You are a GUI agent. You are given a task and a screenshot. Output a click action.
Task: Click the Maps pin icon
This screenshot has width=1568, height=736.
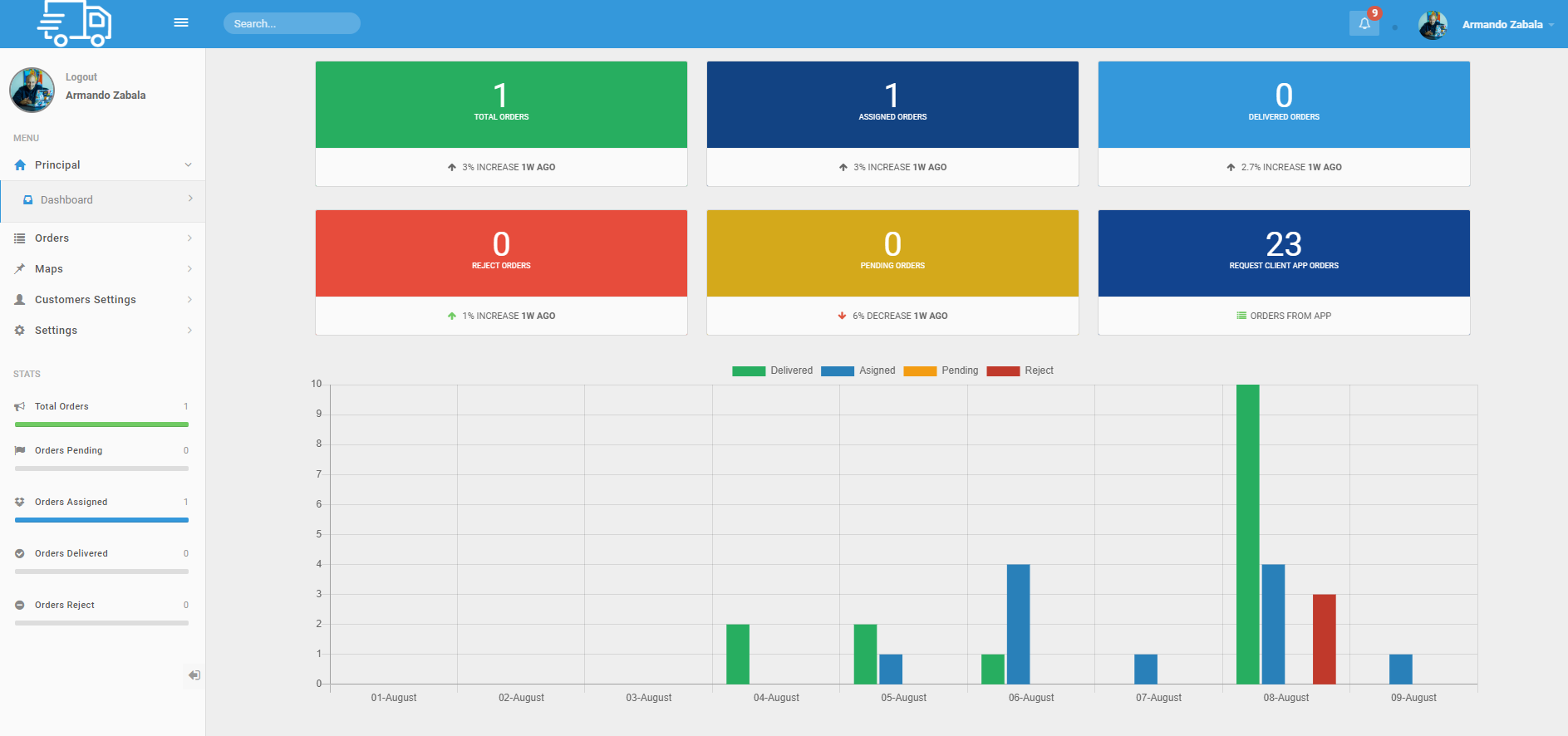click(x=20, y=269)
